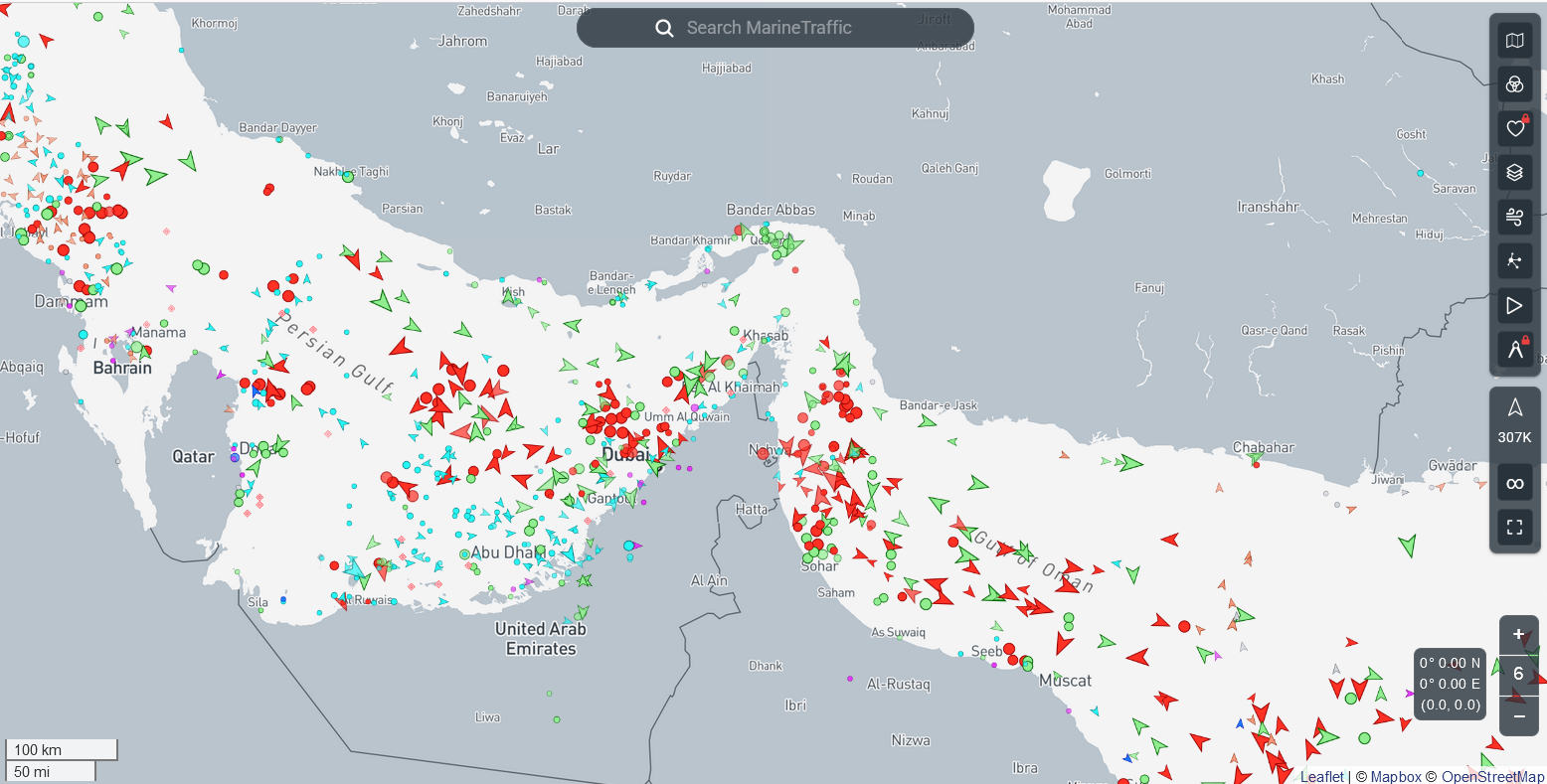Viewport: 1547px width, 784px height.
Task: Open the map layers stack icon
Action: (1514, 173)
